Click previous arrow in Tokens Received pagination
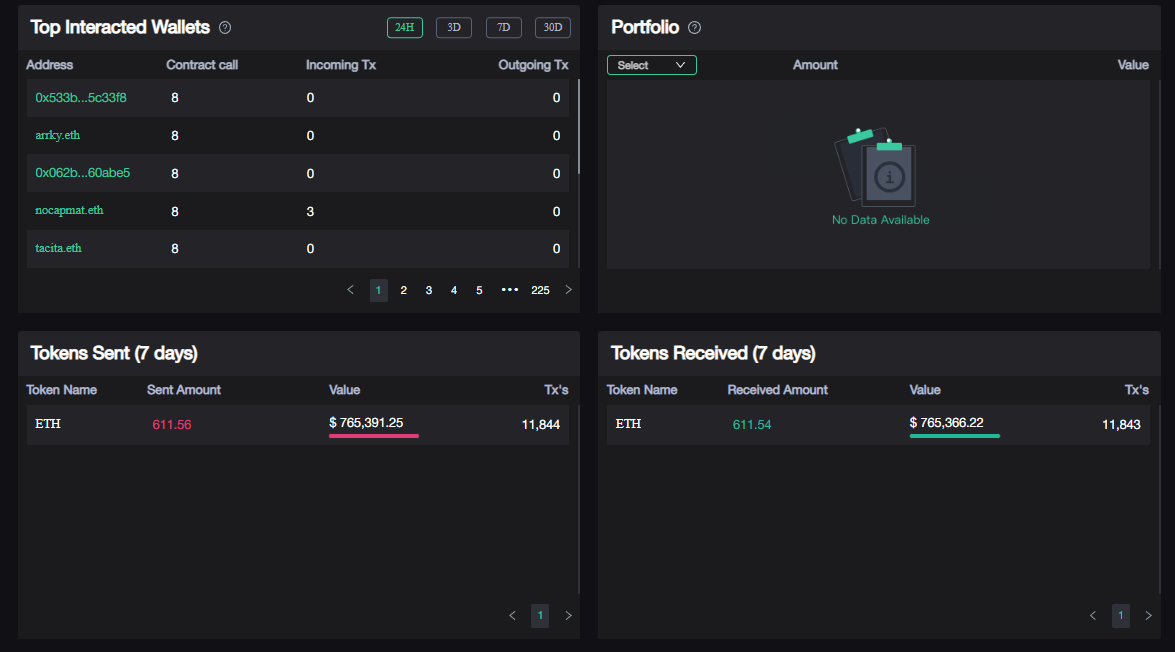This screenshot has width=1175, height=652. point(1093,616)
